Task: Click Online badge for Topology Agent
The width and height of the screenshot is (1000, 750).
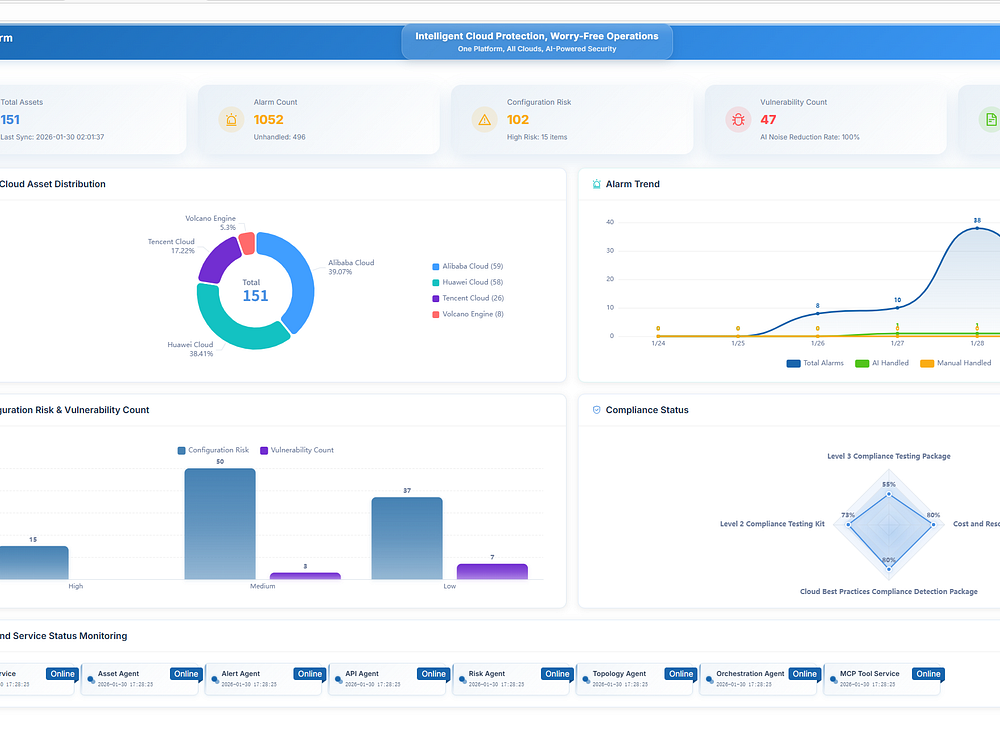Action: coord(681,674)
